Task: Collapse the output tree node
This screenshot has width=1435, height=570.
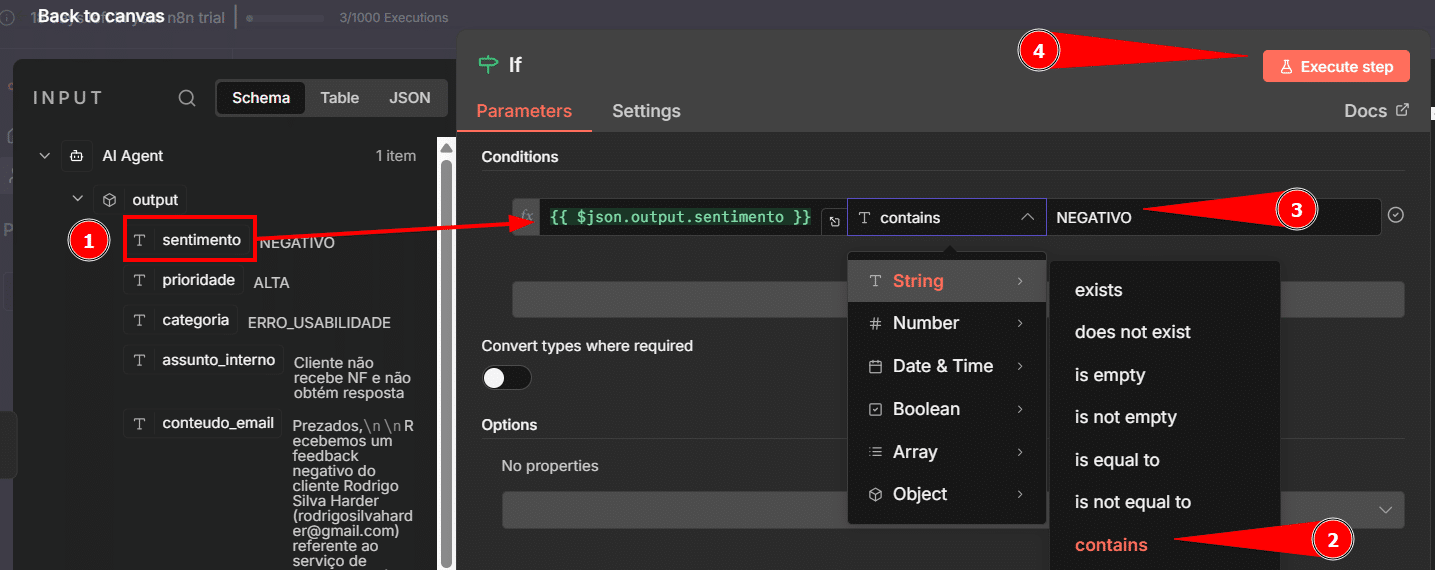Action: (x=77, y=199)
